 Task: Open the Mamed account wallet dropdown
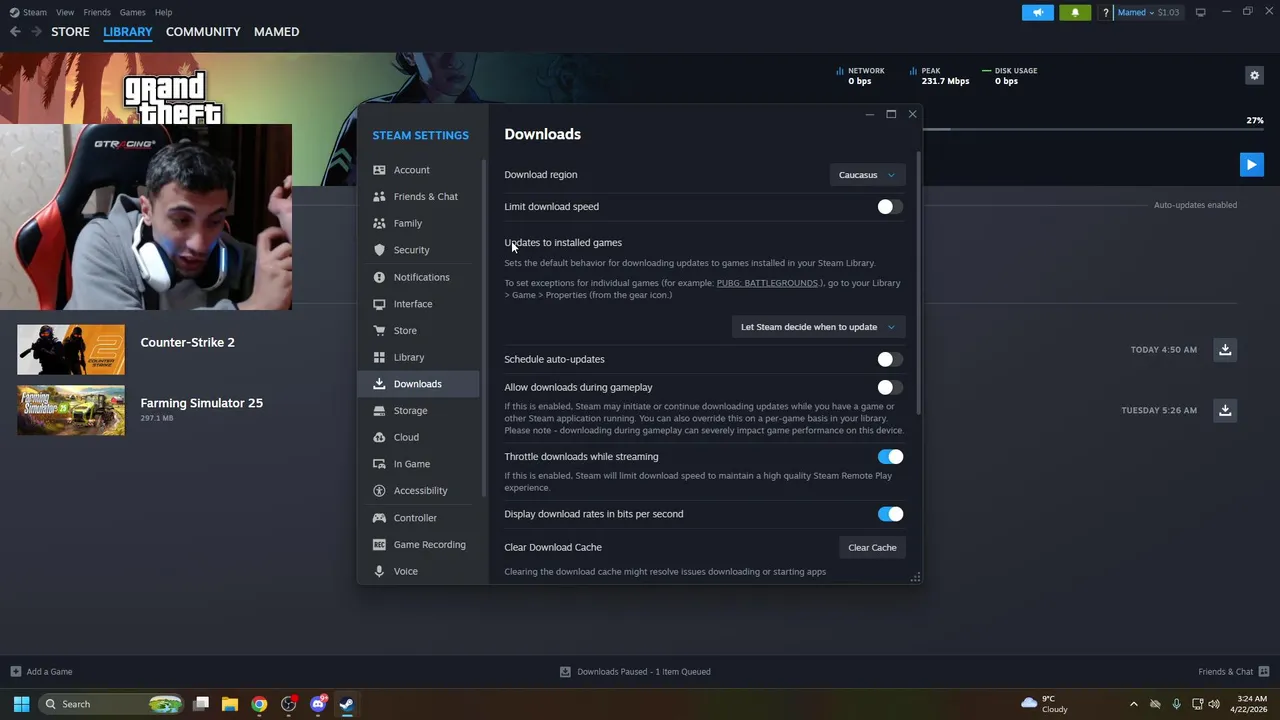pyautogui.click(x=1148, y=12)
